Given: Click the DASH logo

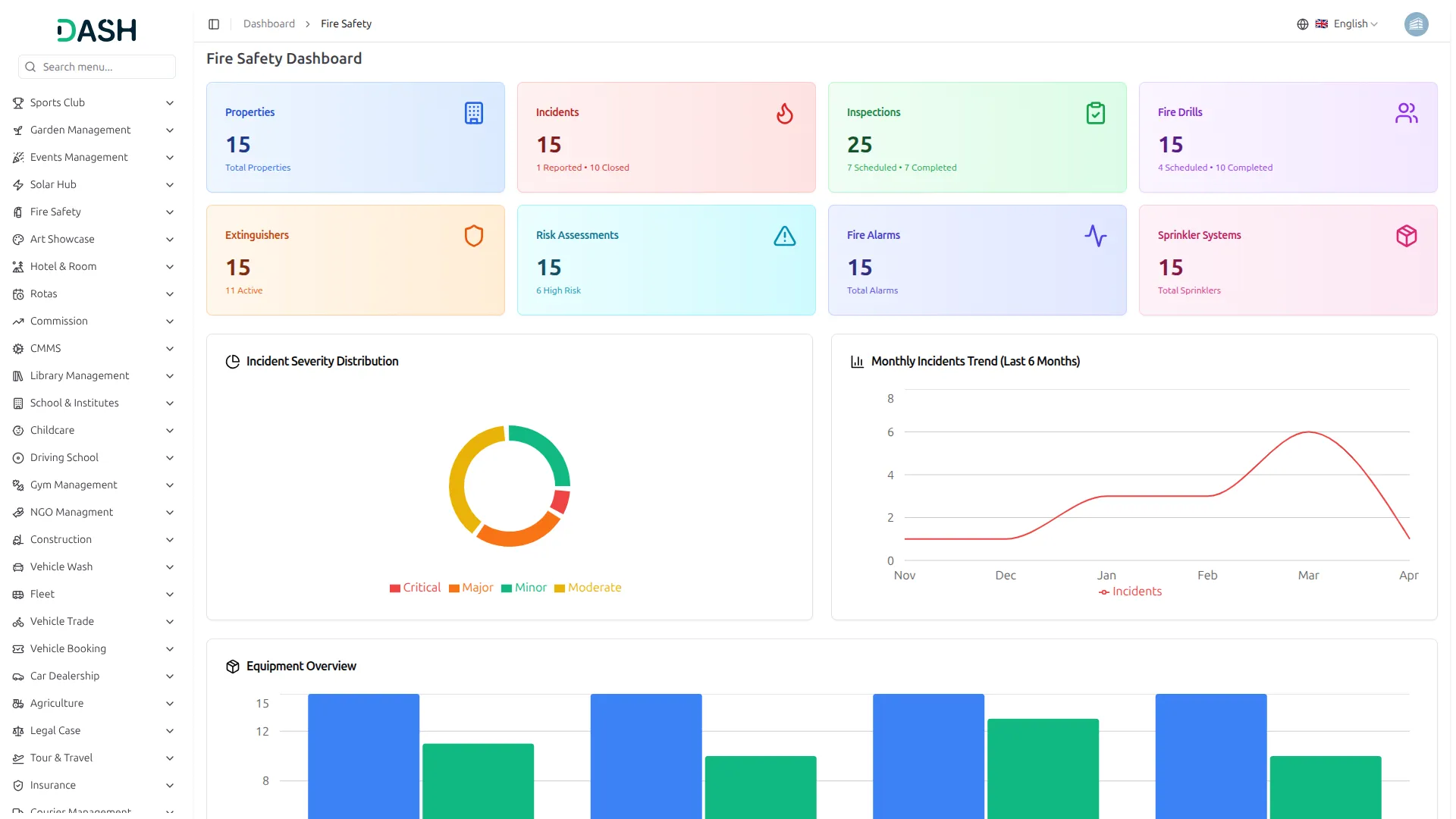Looking at the screenshot, I should (97, 30).
